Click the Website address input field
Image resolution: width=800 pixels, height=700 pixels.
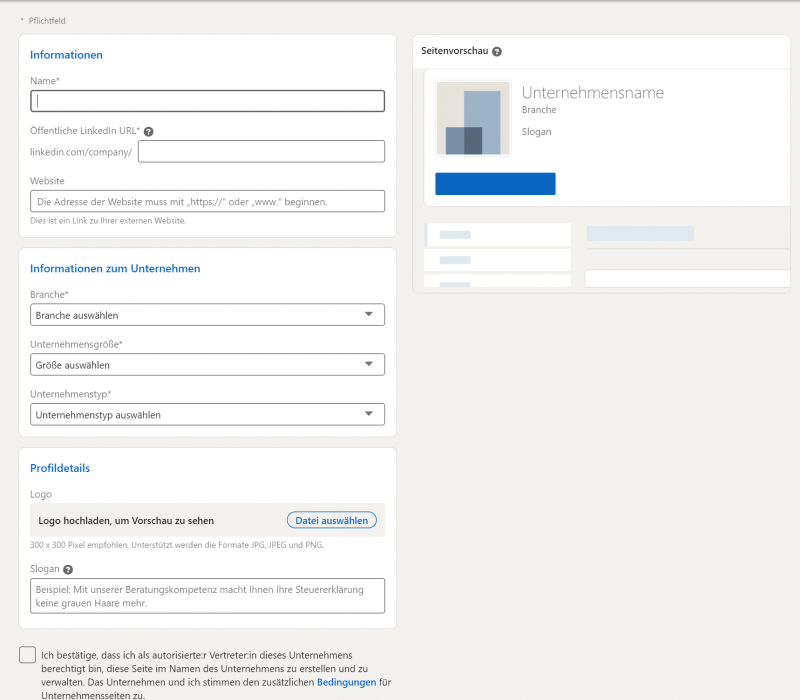point(207,202)
